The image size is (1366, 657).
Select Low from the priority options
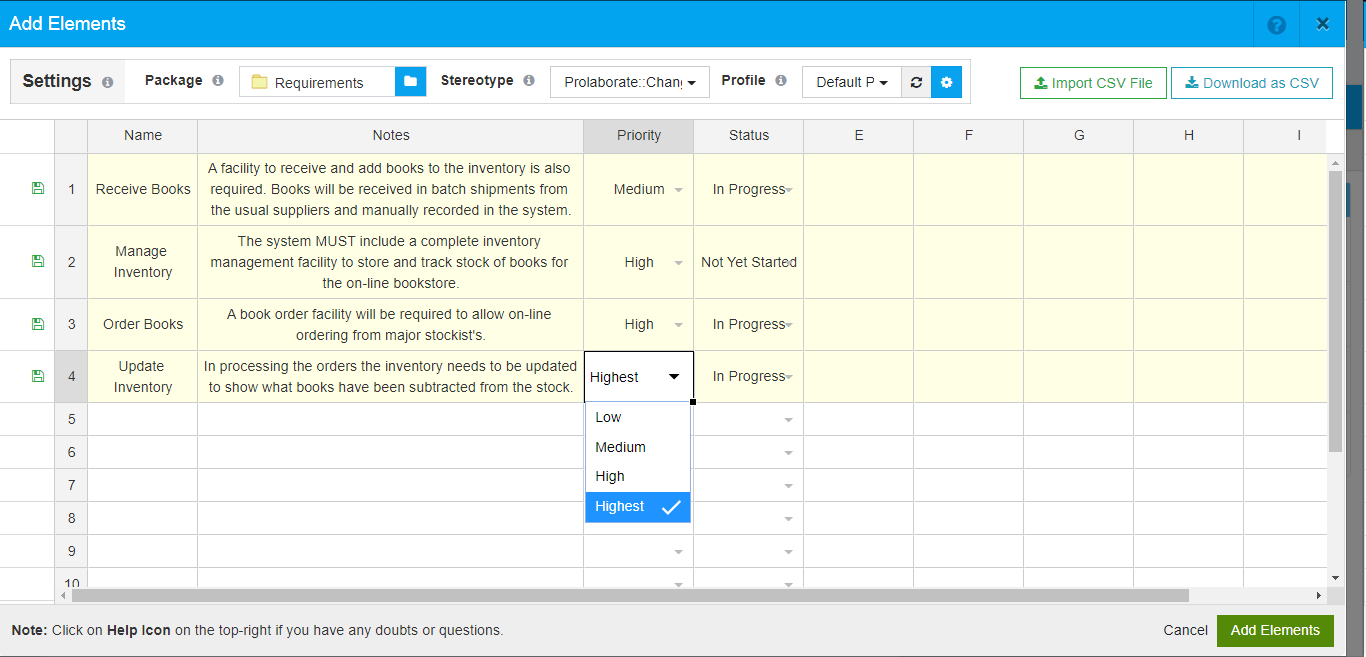click(x=637, y=417)
